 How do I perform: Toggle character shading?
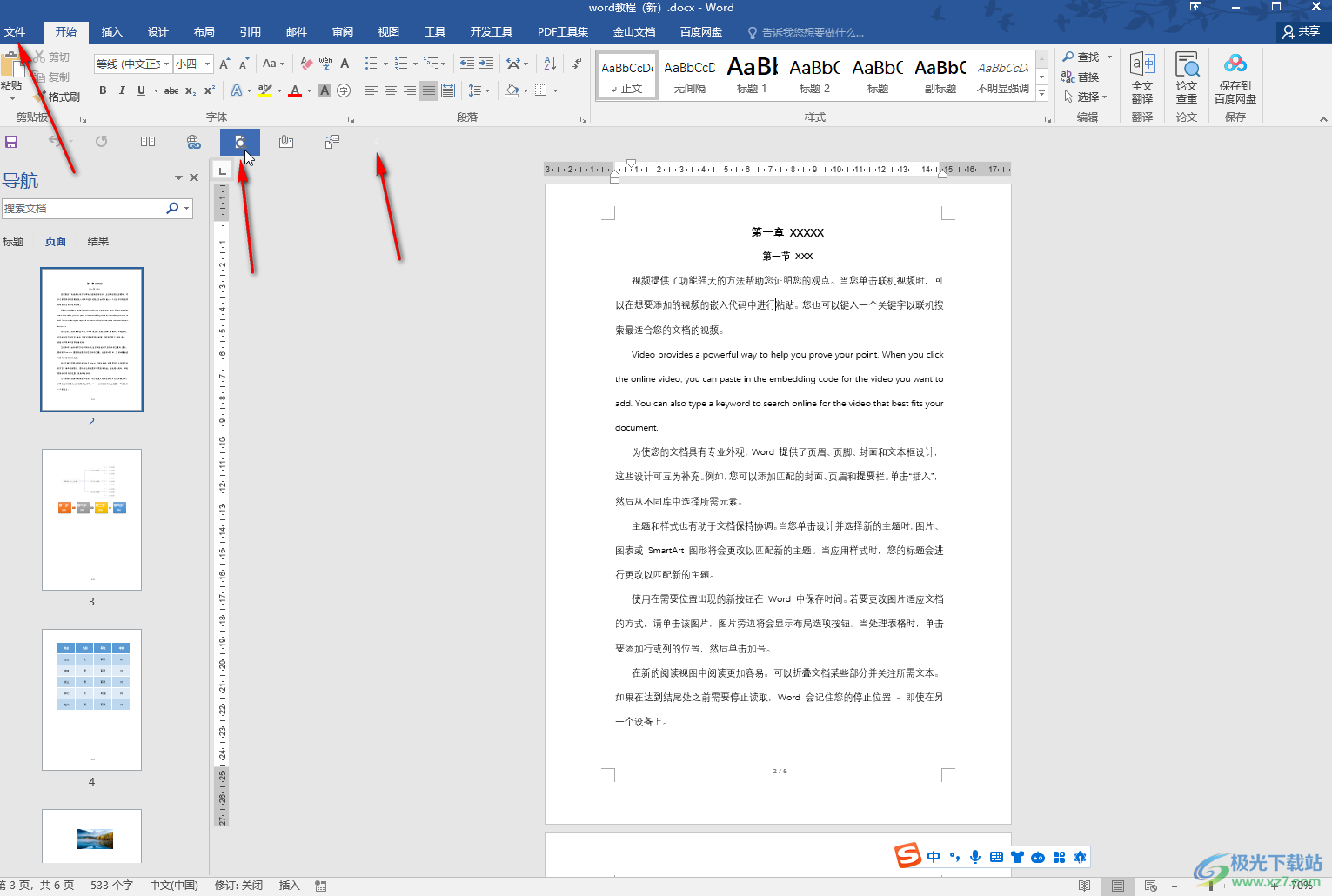point(325,90)
